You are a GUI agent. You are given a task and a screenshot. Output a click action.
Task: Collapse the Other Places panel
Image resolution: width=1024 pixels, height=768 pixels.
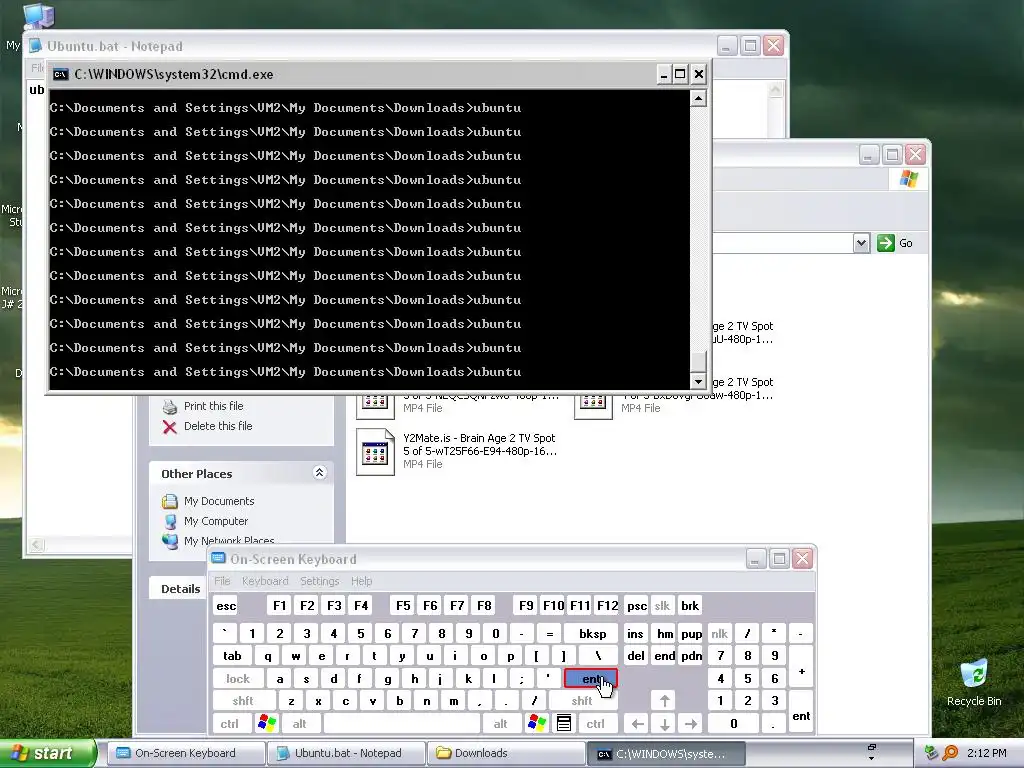tap(319, 472)
